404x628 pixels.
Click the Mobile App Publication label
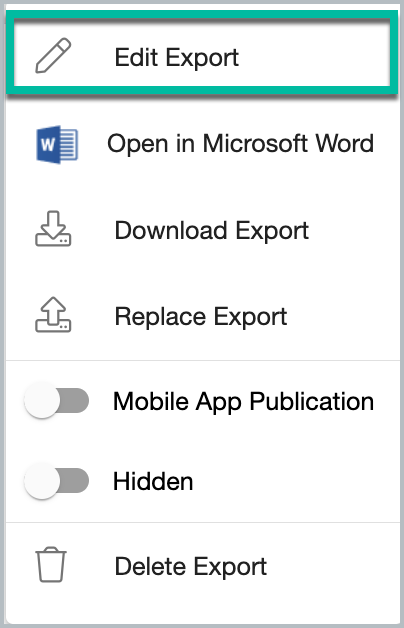[x=243, y=401]
